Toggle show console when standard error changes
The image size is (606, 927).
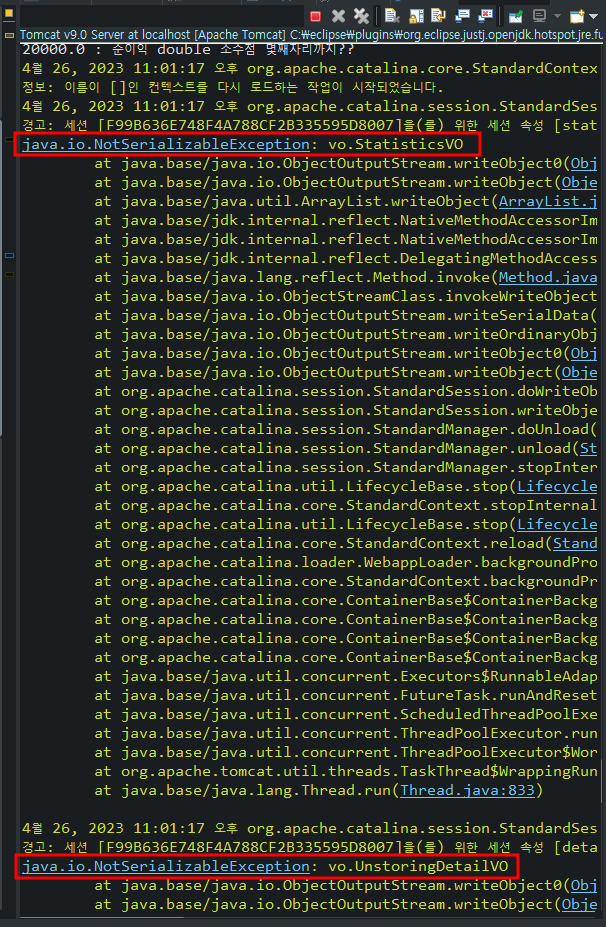point(485,16)
